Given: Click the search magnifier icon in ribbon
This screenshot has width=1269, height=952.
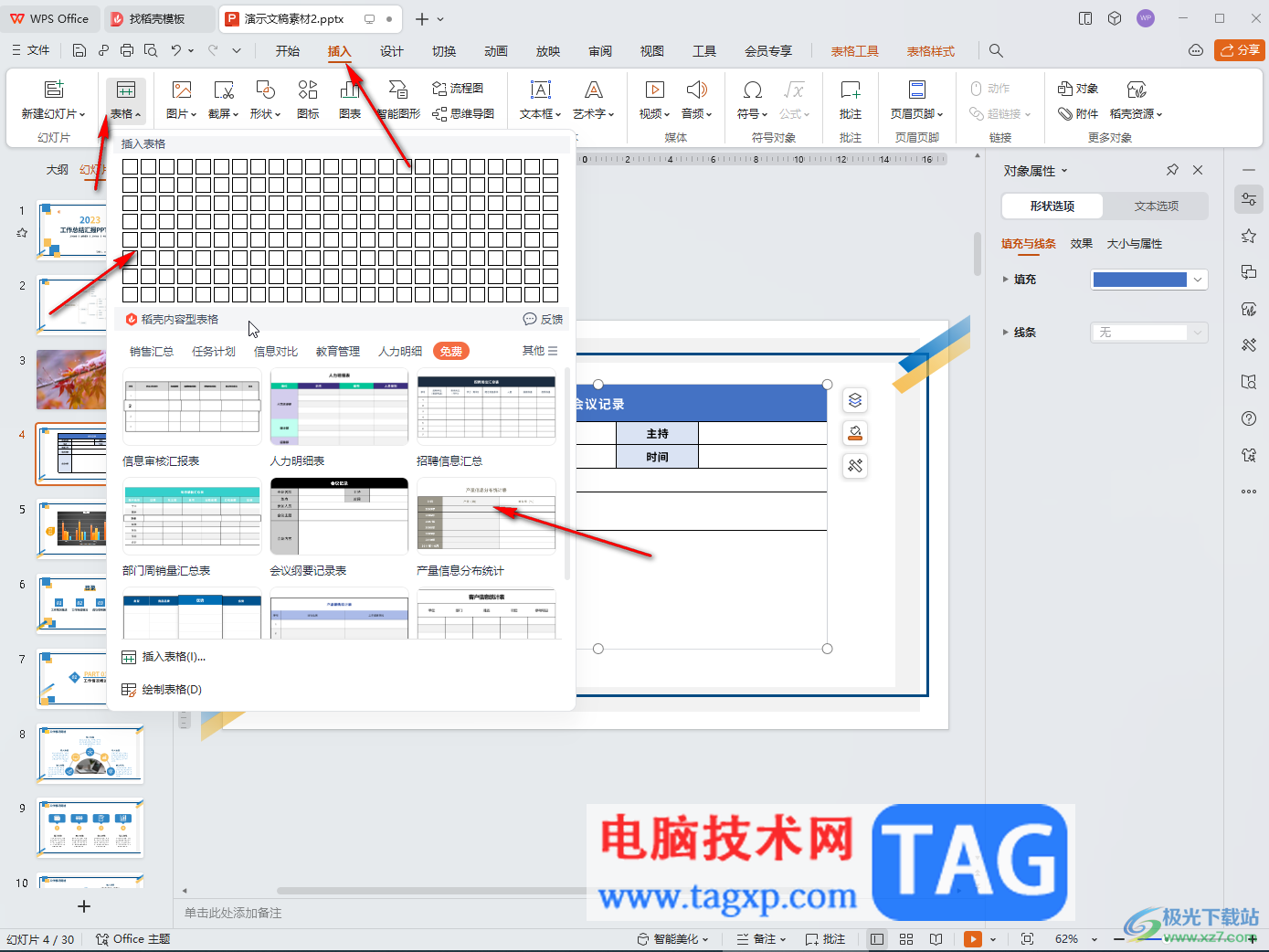Looking at the screenshot, I should (x=996, y=51).
